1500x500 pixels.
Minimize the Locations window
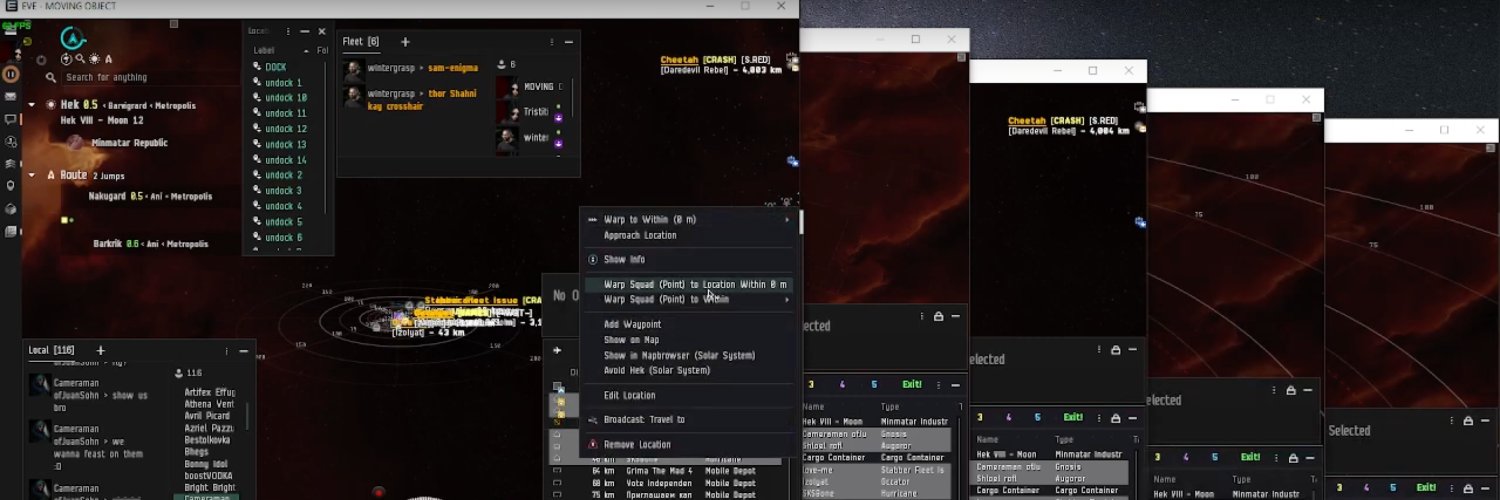tap(305, 31)
